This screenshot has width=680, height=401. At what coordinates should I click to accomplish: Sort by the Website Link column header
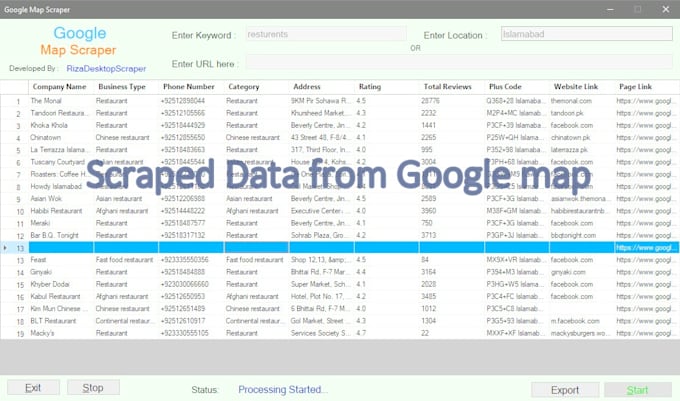pyautogui.click(x=582, y=87)
